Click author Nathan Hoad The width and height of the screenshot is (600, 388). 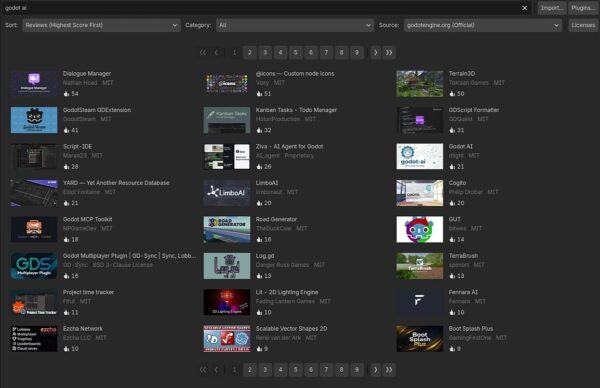pos(80,83)
